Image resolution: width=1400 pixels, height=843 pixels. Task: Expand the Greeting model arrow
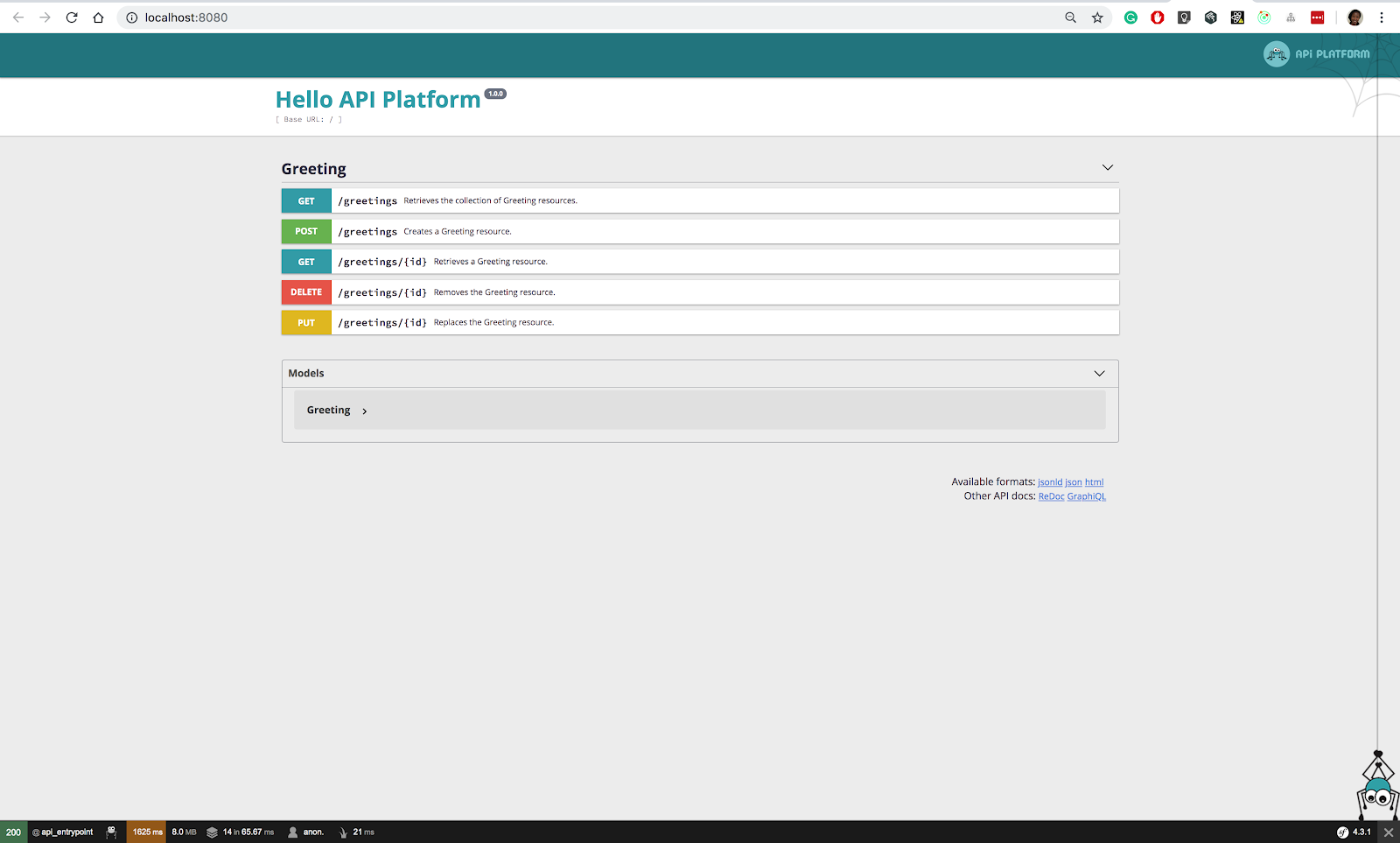coord(365,411)
